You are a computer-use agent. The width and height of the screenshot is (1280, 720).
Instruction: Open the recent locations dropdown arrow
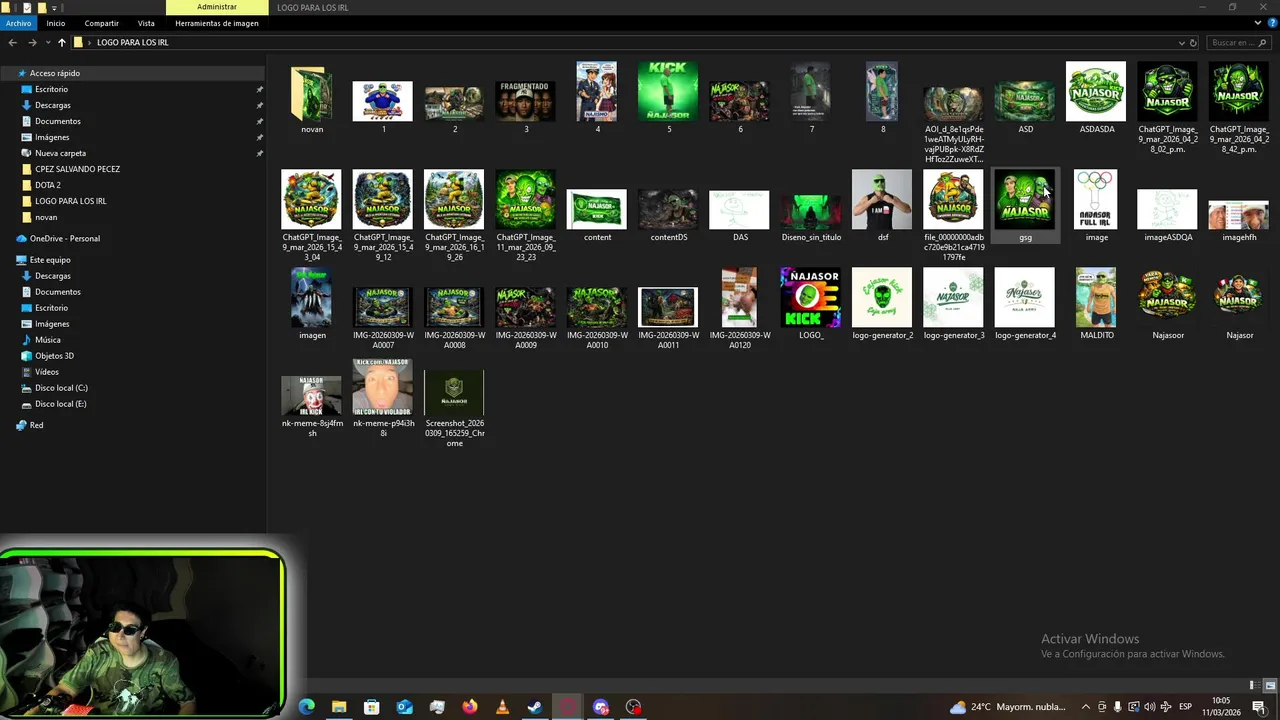pos(47,43)
